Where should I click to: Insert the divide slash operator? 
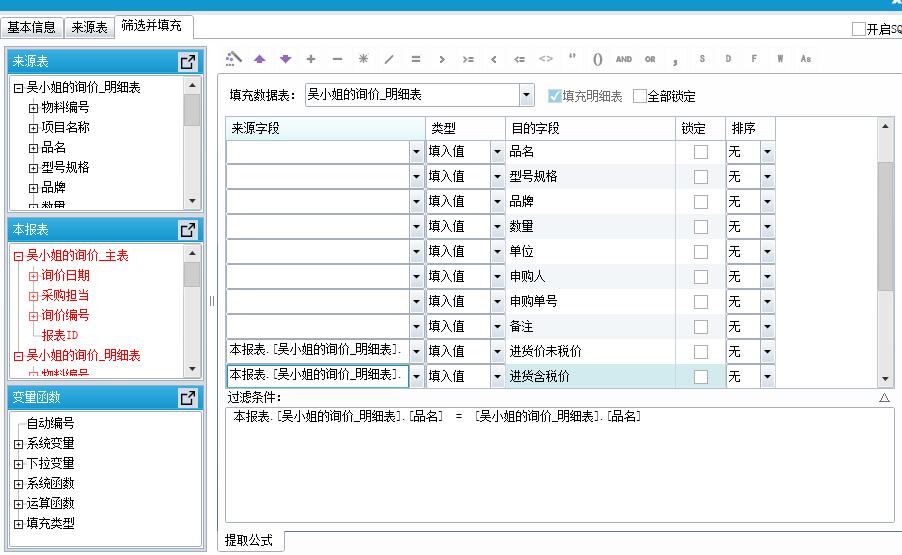tap(389, 59)
